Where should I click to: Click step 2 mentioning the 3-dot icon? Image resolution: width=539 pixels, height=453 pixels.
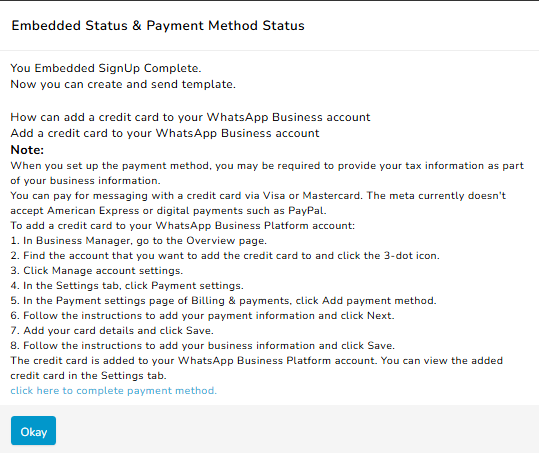[x=225, y=256]
